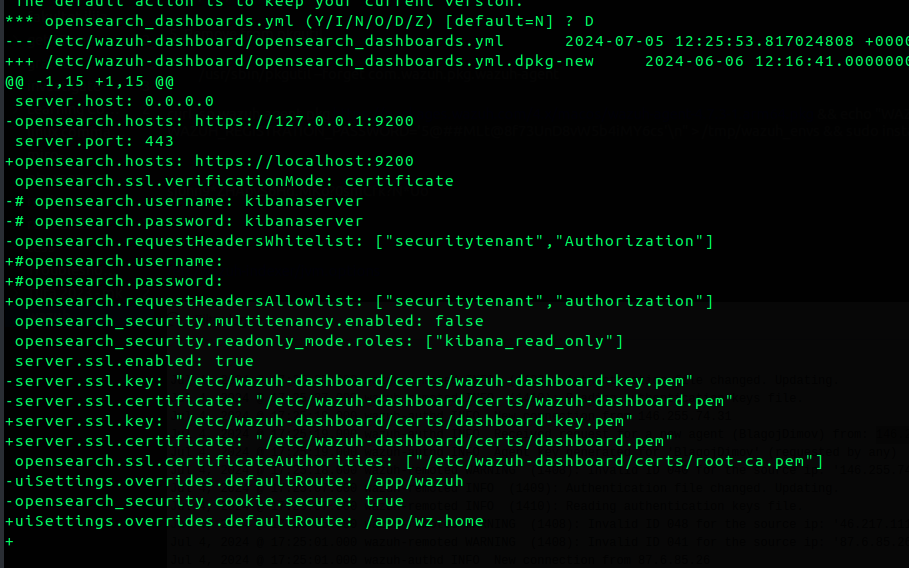Click the server.ssl.enabled true line
This screenshot has height=568, width=909.
pos(134,361)
